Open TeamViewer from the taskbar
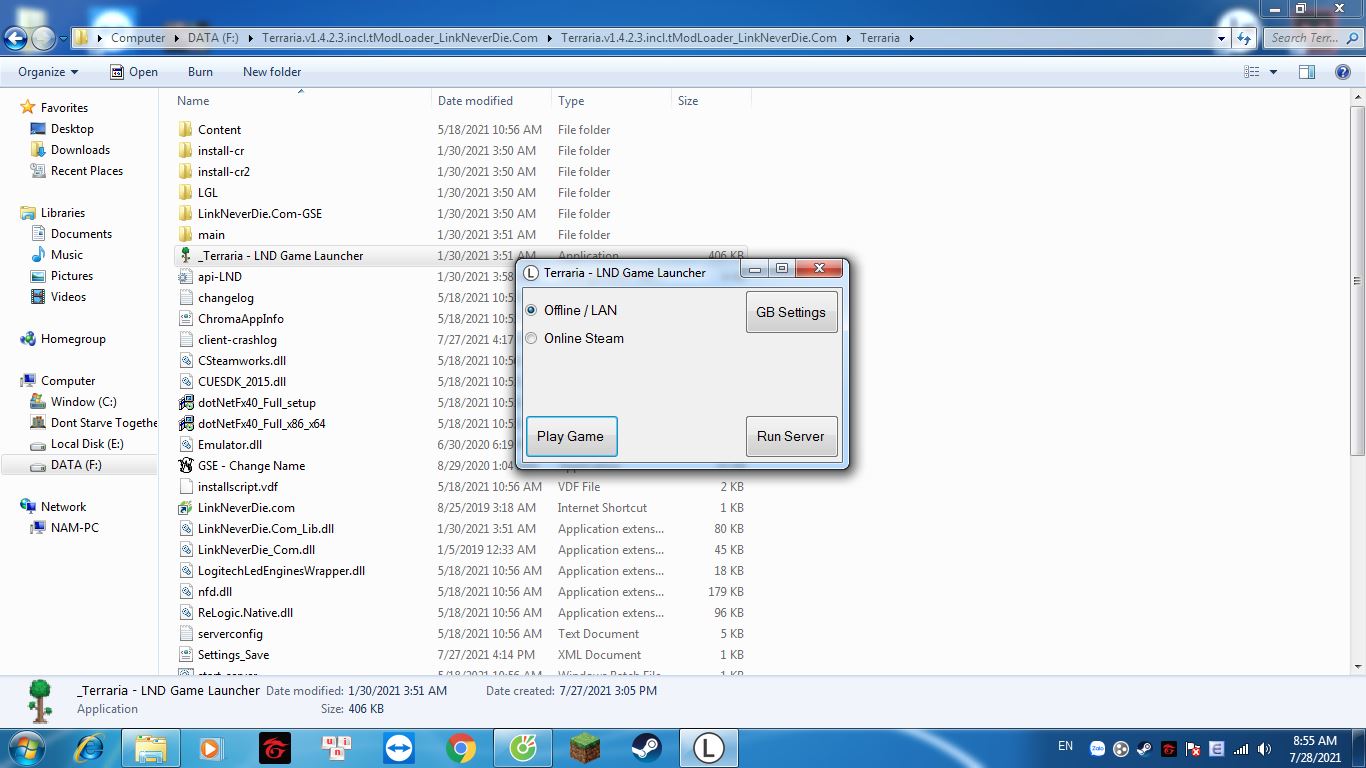 [399, 748]
